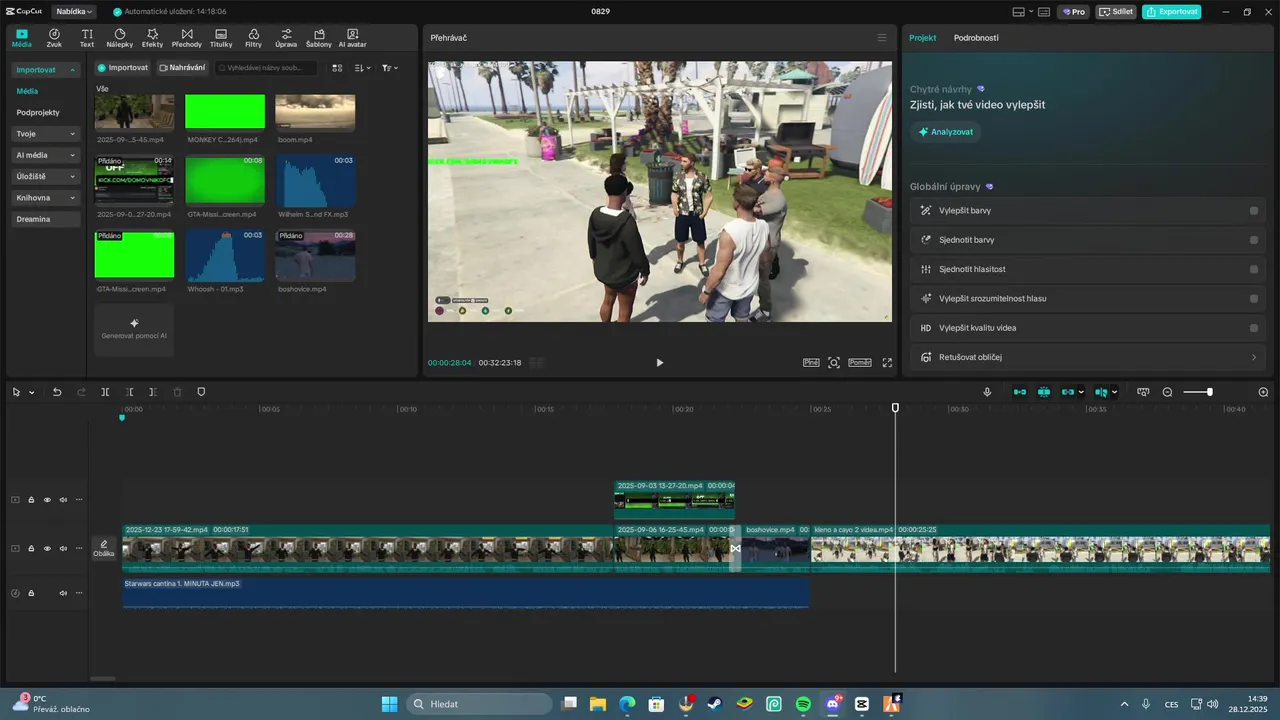
Task: Open the media sort order dropdown
Action: click(362, 68)
